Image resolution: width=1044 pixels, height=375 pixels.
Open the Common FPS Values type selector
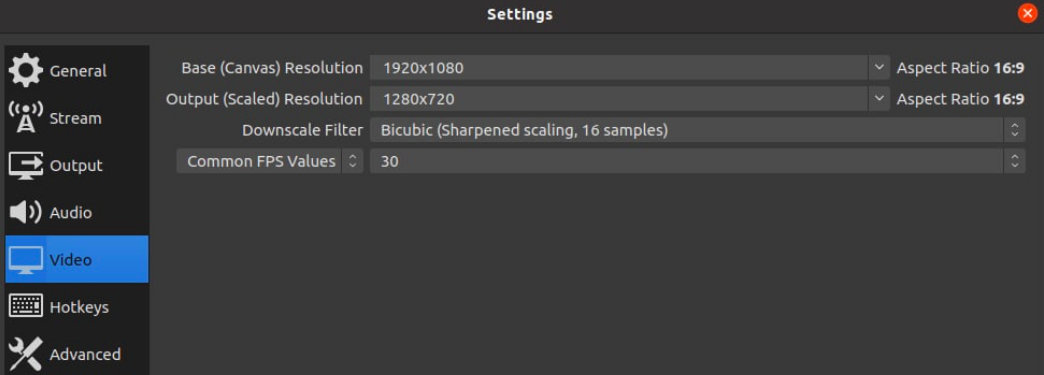[270, 161]
